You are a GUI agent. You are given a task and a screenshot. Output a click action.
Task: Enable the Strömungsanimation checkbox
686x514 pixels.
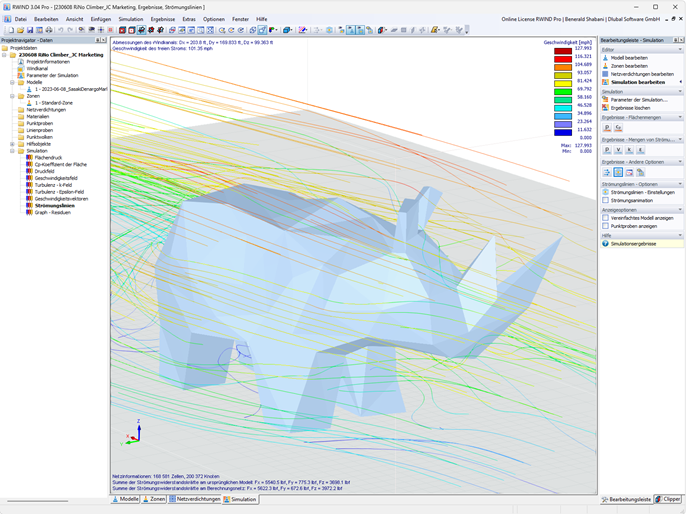[606, 200]
